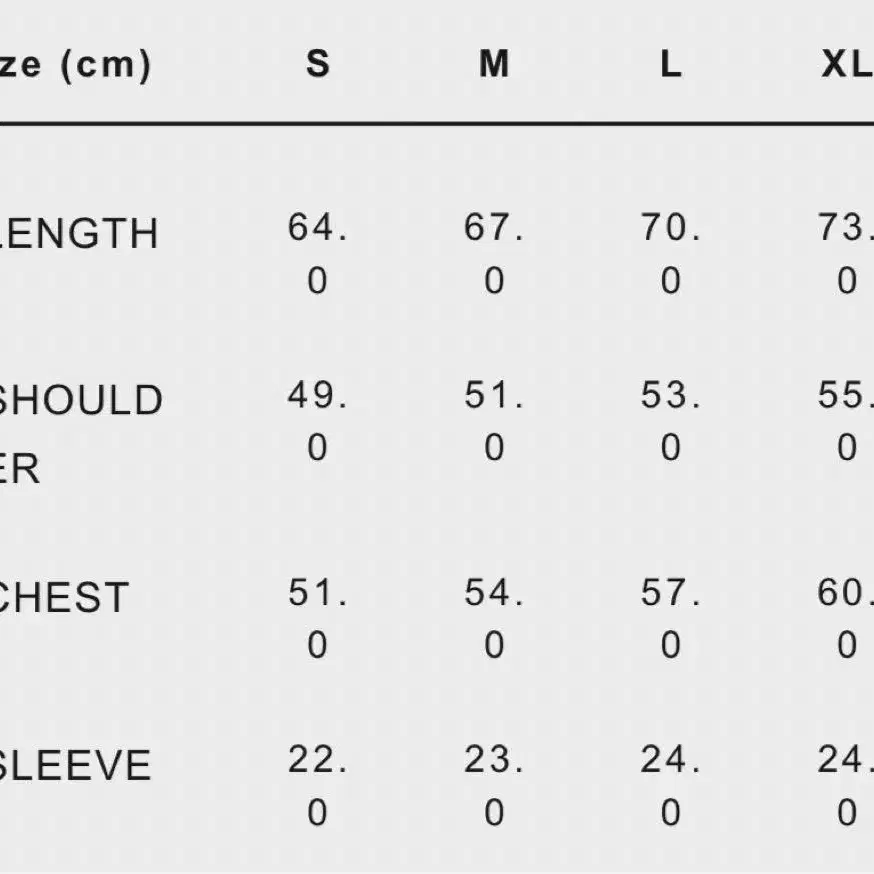Click the 60.0 chest value for XL
The height and width of the screenshot is (874, 874).
pyautogui.click(x=846, y=618)
